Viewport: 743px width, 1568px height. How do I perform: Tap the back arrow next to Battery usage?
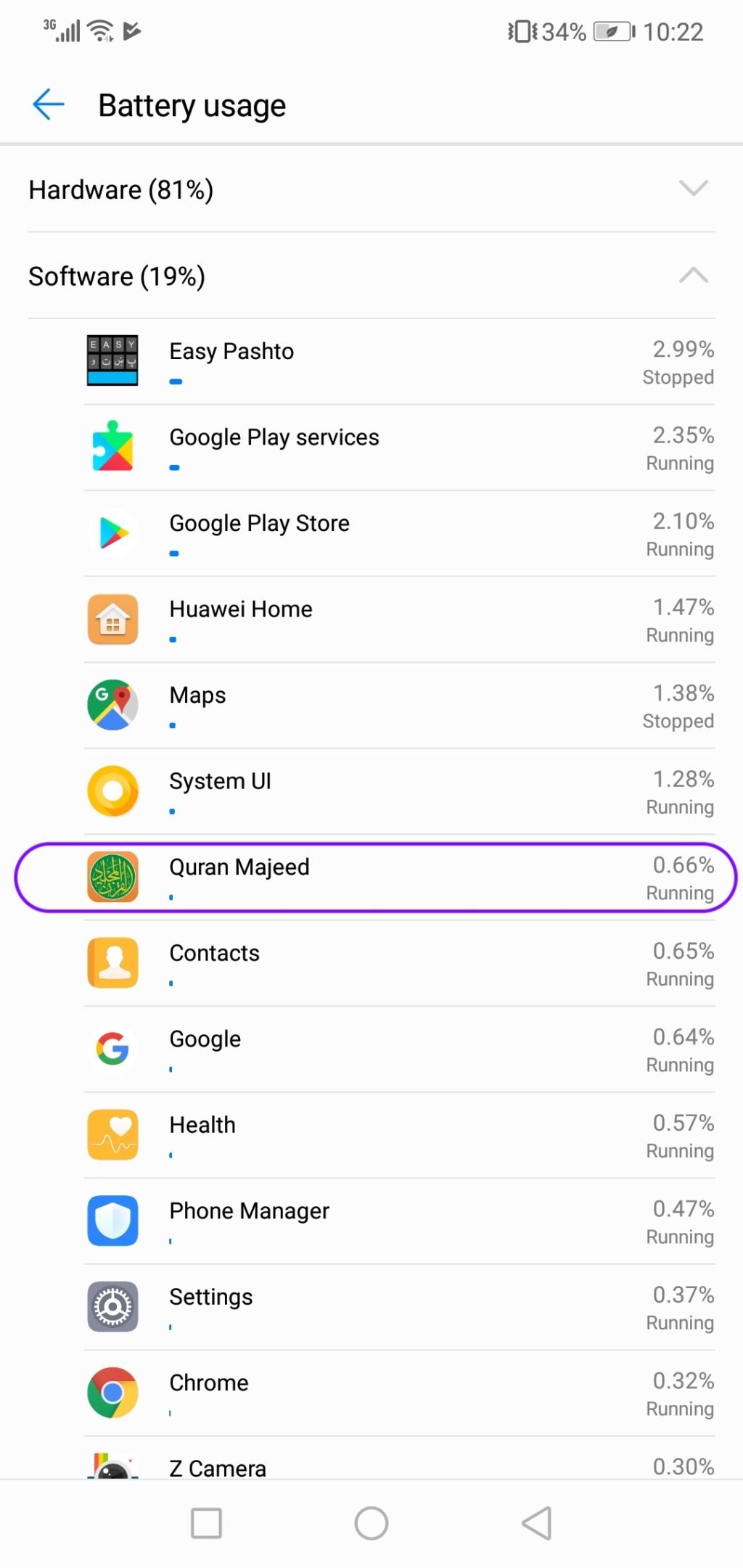click(48, 104)
